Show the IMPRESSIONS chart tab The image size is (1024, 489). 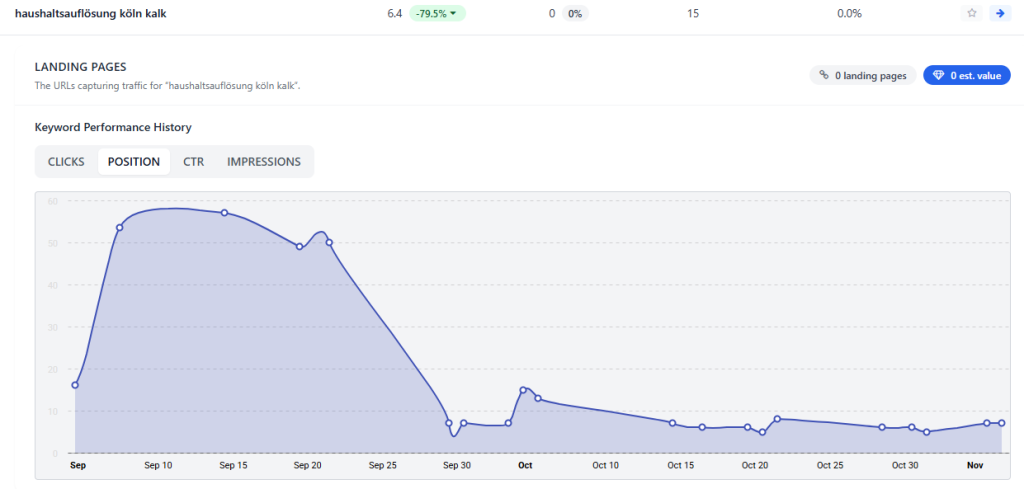[x=263, y=162]
